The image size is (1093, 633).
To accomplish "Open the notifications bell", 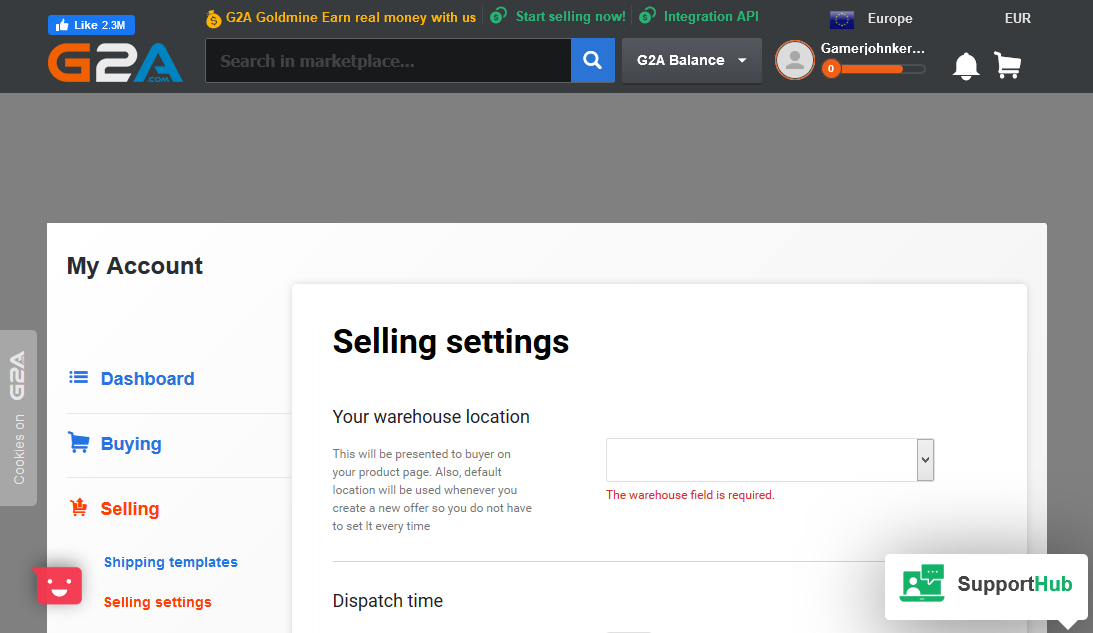I will point(965,66).
